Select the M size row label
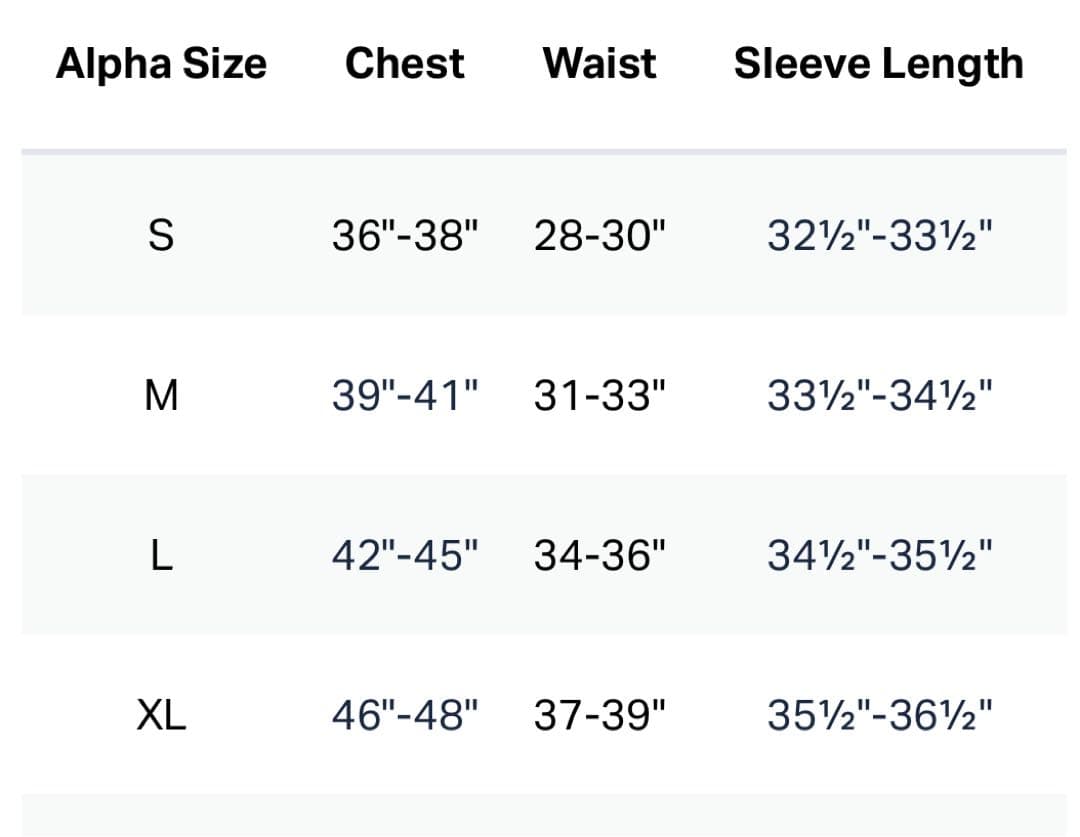Viewport: 1080px width, 837px height. [160, 396]
